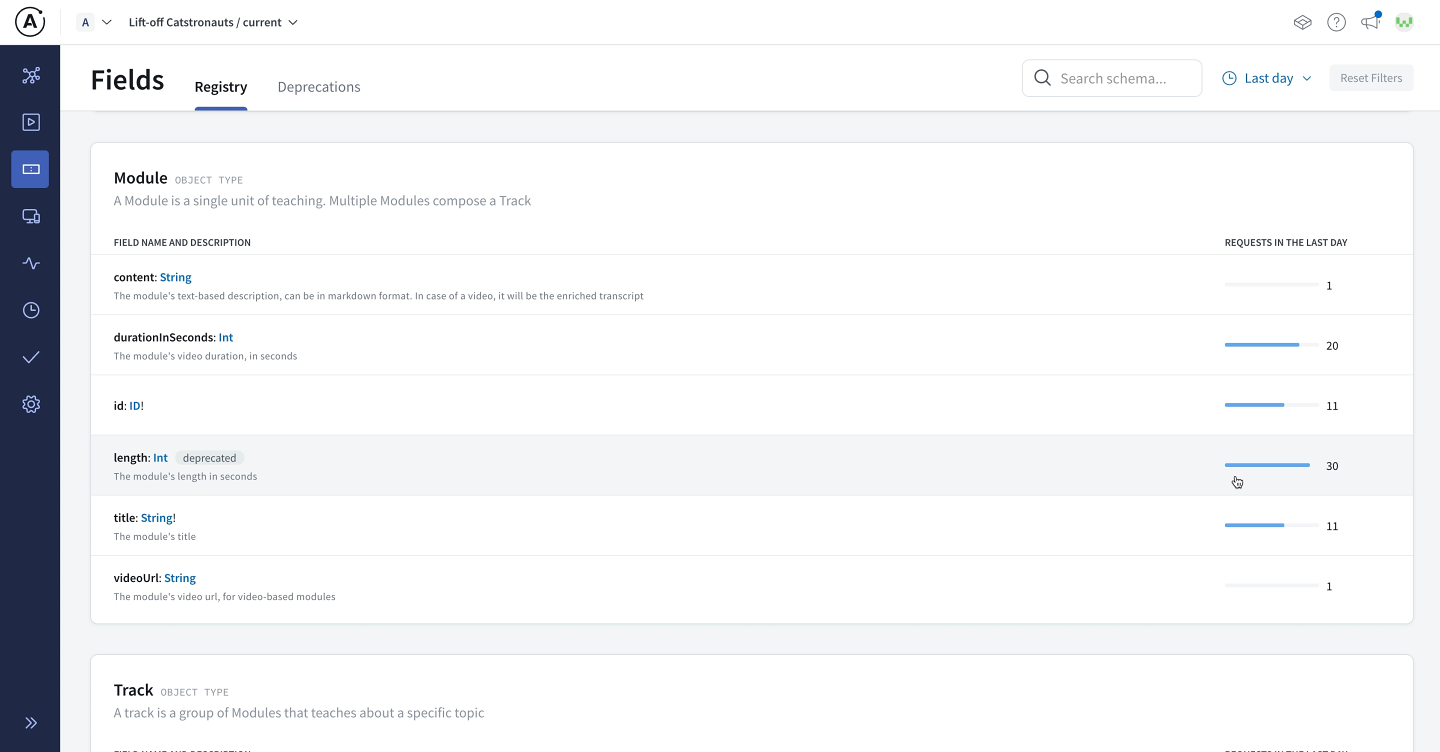Click the Apollo logo icon
The height and width of the screenshot is (752, 1440).
click(x=30, y=22)
